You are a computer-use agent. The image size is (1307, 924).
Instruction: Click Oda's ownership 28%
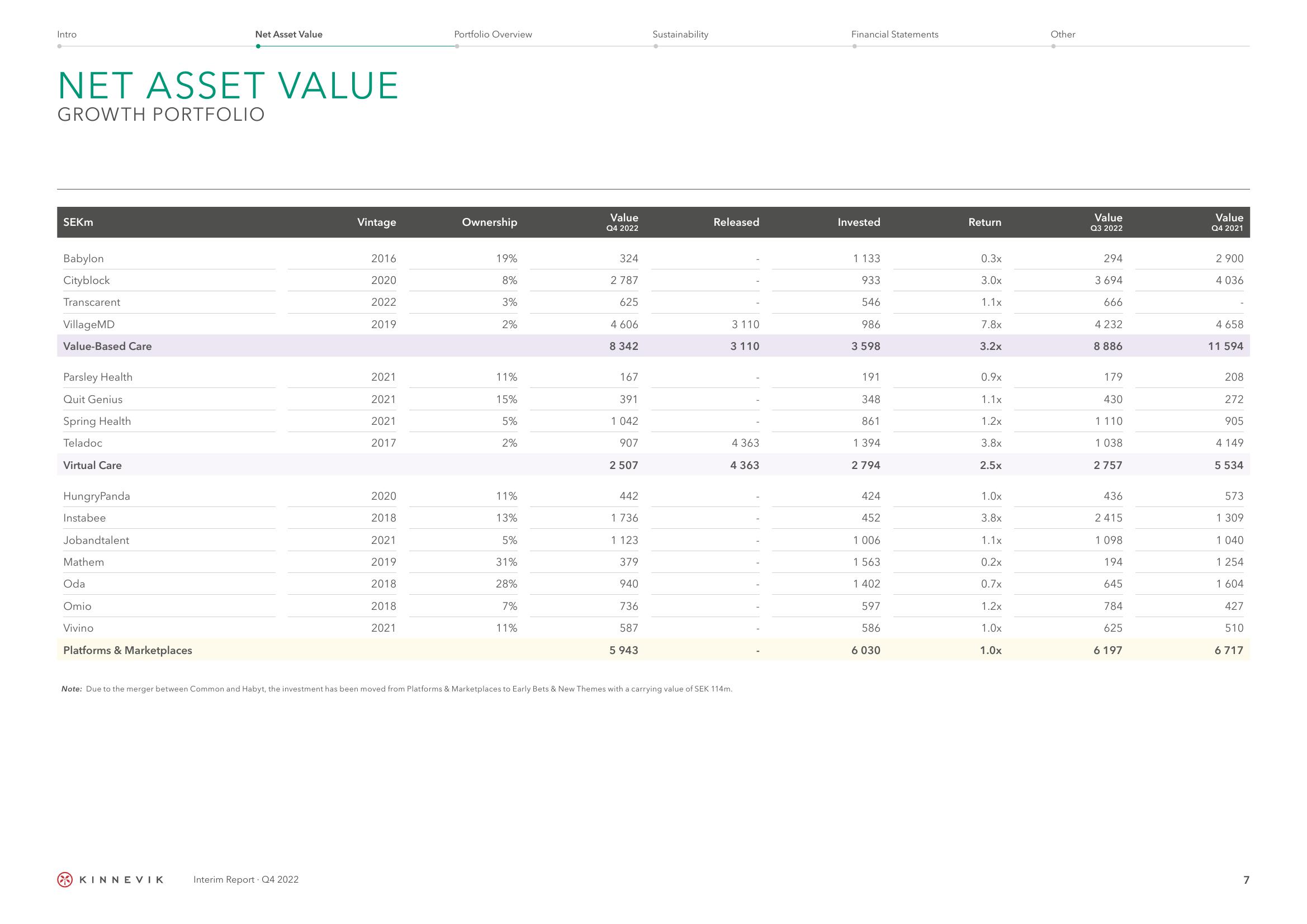click(506, 584)
